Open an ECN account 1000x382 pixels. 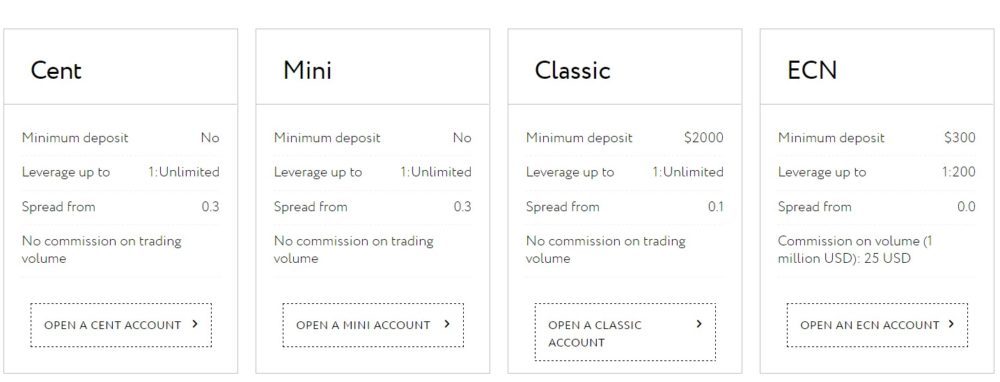tap(877, 325)
